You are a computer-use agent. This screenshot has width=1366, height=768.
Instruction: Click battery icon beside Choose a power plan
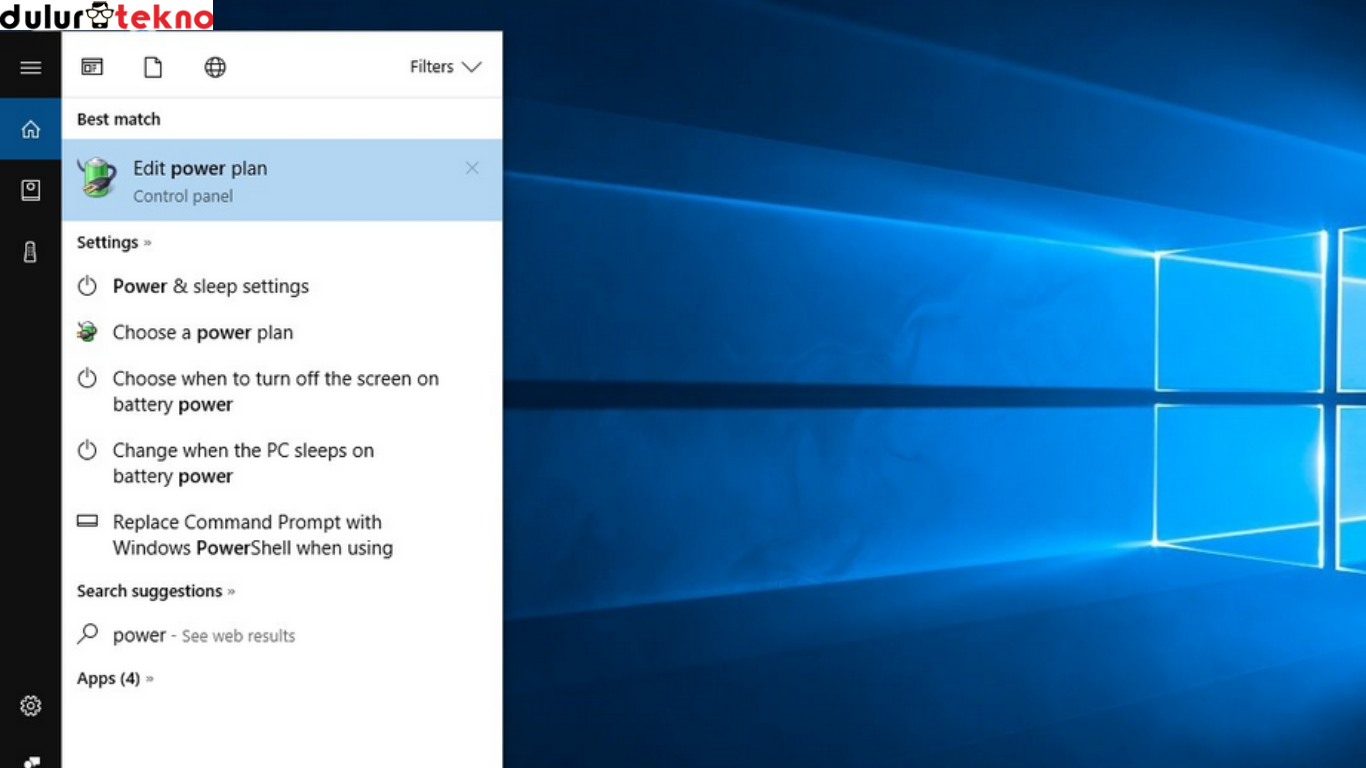[x=88, y=332]
